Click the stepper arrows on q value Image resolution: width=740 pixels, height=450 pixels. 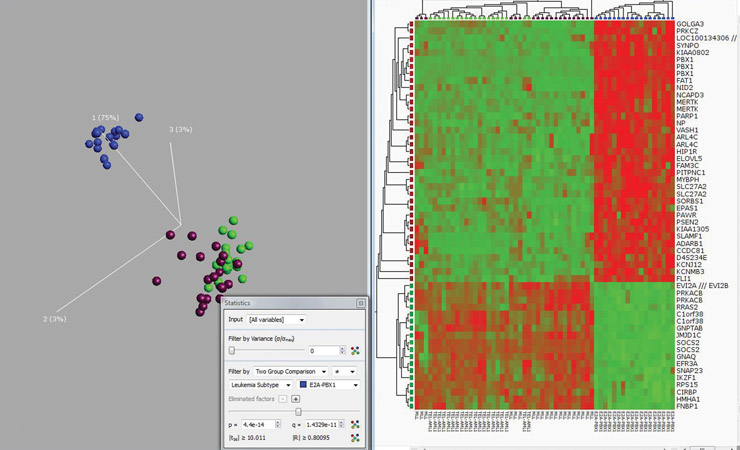pyautogui.click(x=343, y=425)
